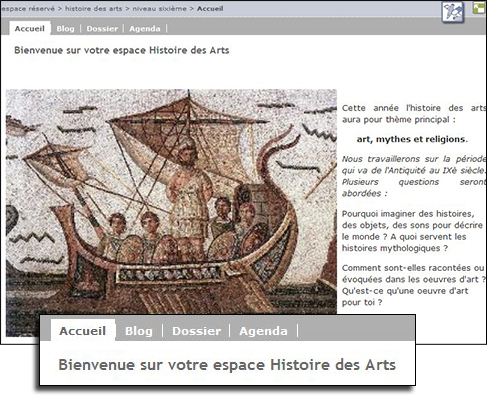Open the Blog tab under the breadcrumb
Viewport: 487px width, 400px height.
(65, 29)
